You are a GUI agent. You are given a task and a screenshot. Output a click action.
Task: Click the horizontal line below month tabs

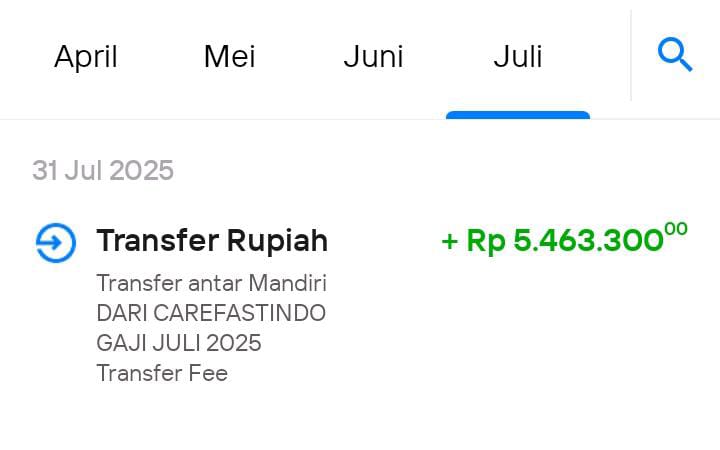coord(360,119)
